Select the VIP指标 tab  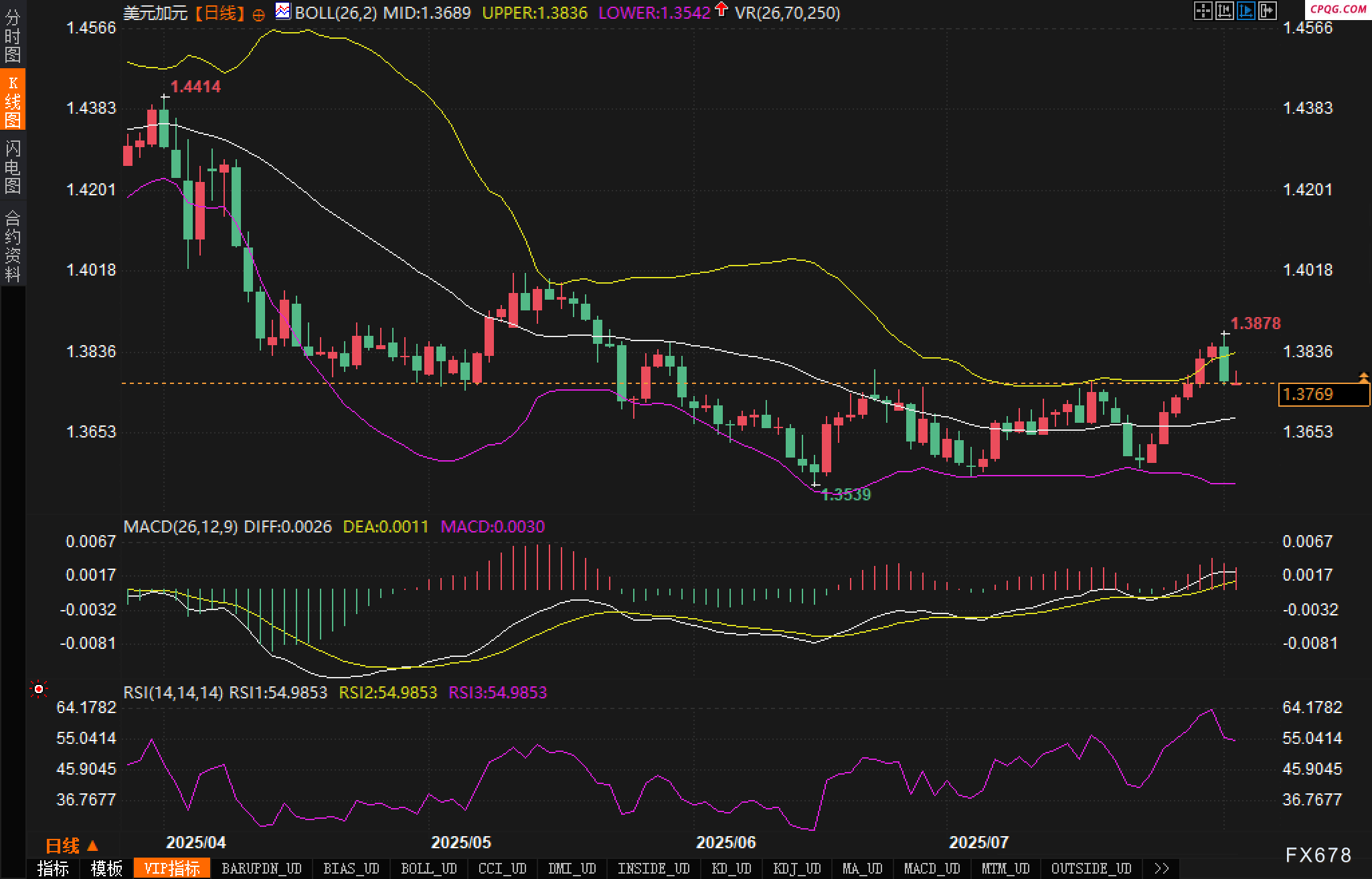pos(172,868)
